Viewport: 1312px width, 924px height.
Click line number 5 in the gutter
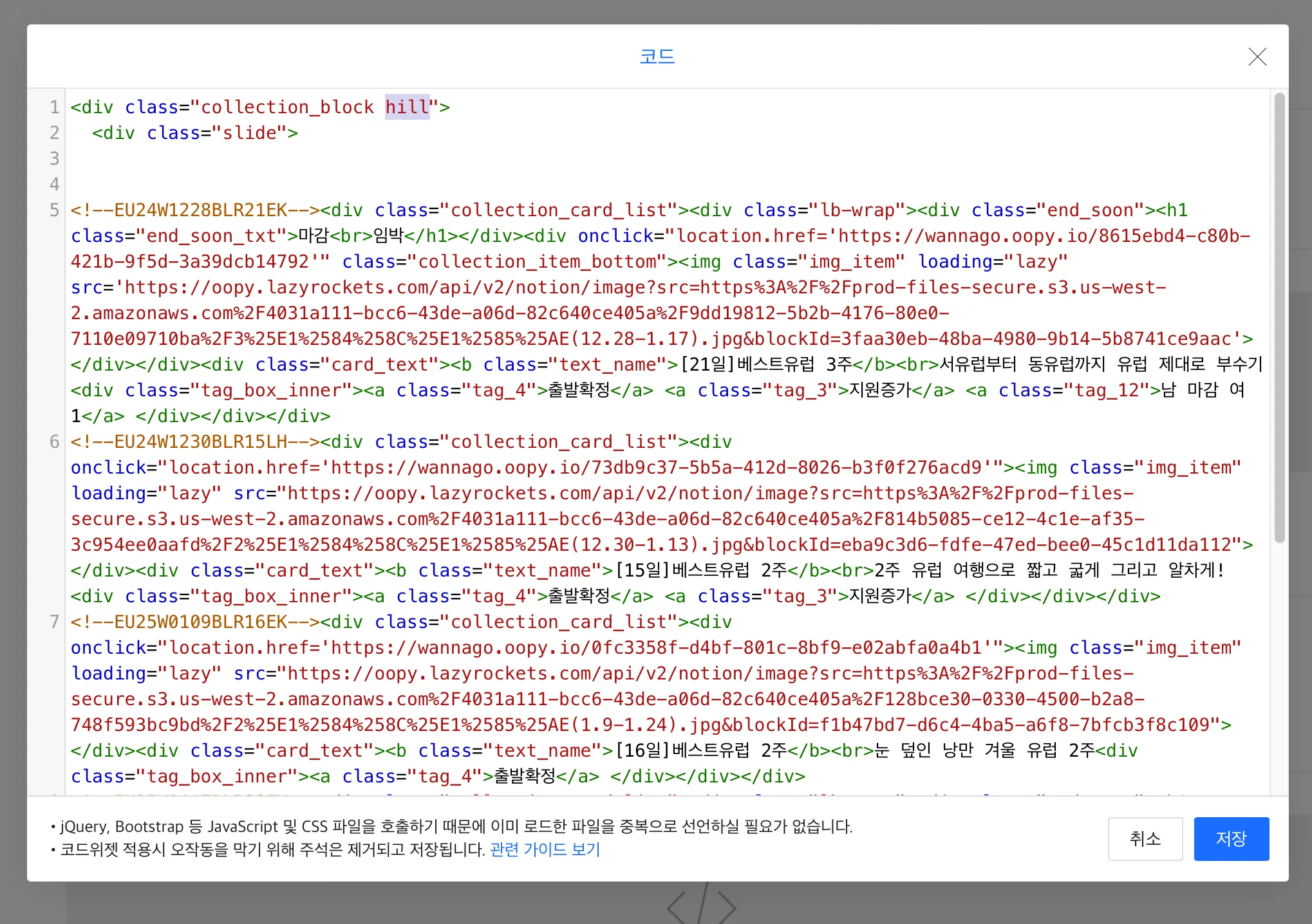(x=54, y=210)
